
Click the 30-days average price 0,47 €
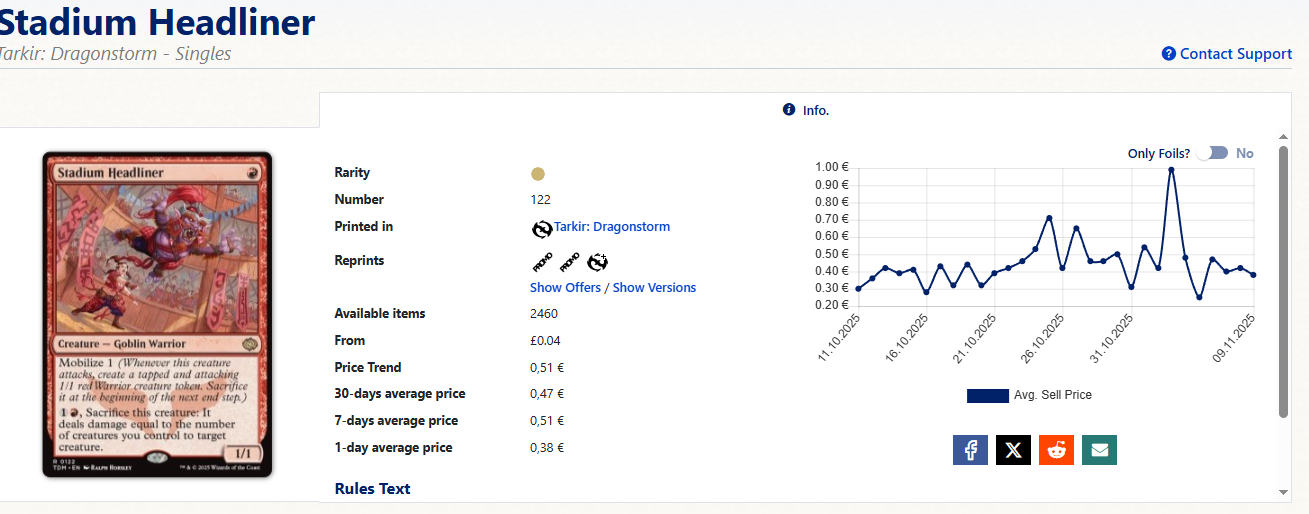click(547, 394)
